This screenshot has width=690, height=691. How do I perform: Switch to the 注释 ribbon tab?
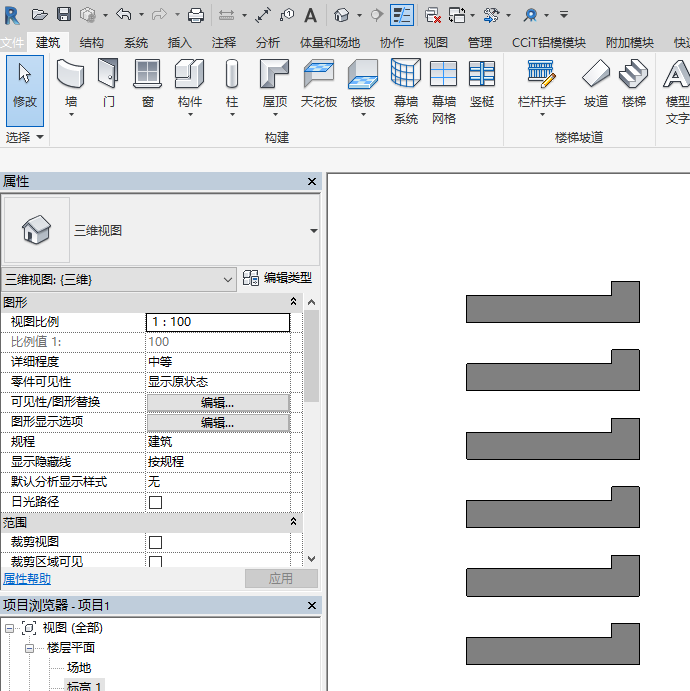(x=224, y=43)
